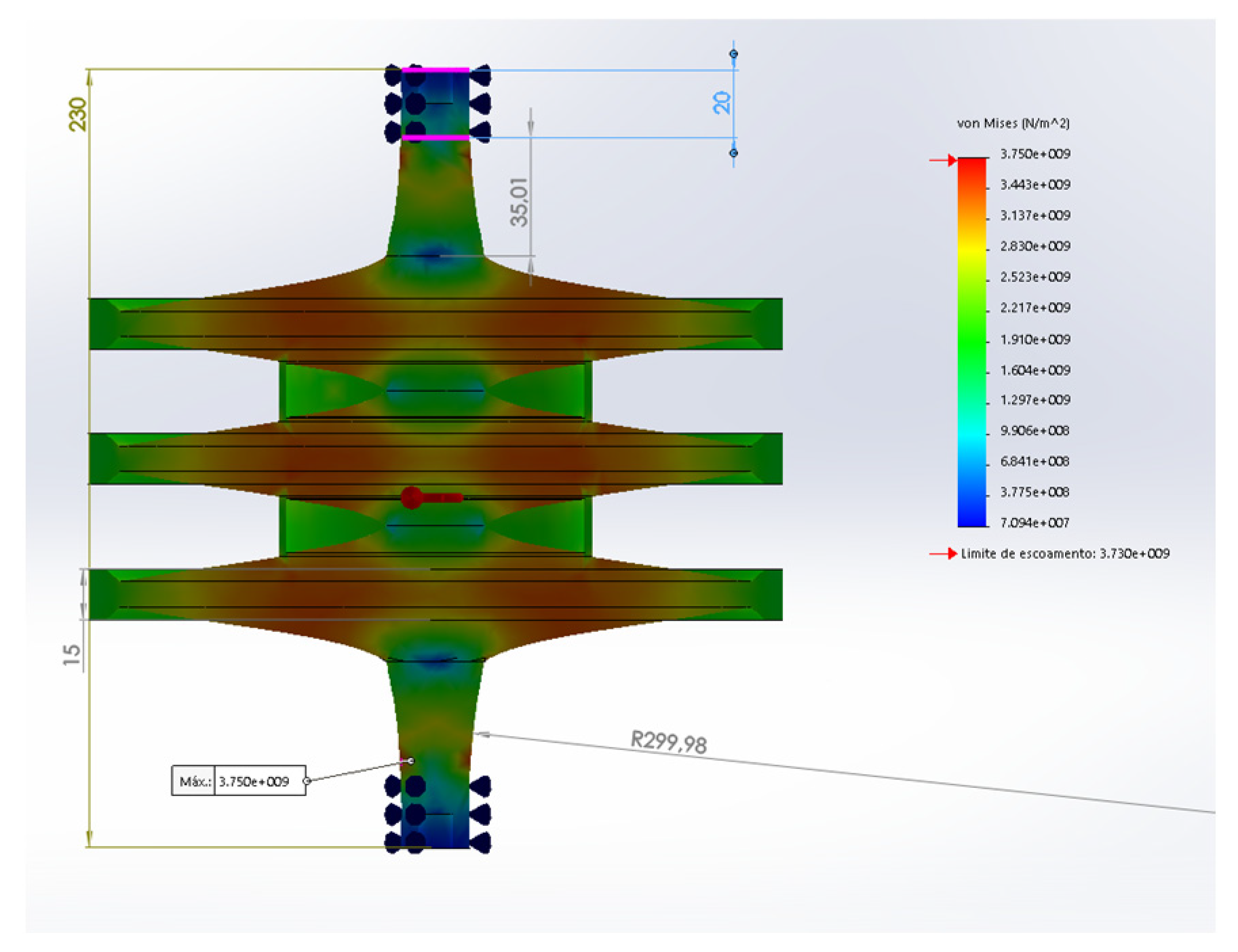Click red arrow beside Limite de escoamento
The width and height of the screenshot is (1238, 952).
point(942,554)
